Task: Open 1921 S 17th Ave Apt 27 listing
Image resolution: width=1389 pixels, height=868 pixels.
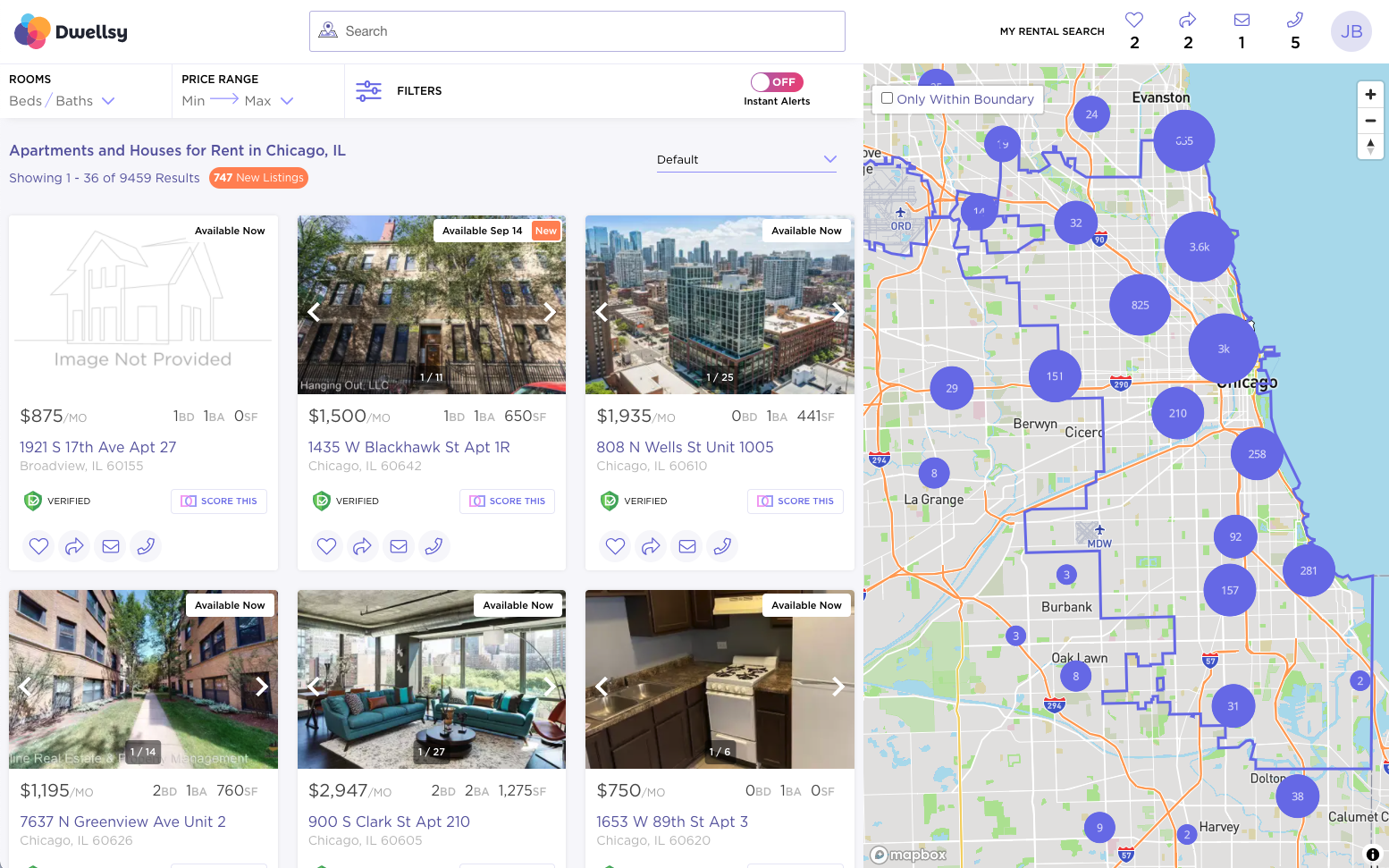Action: (98, 447)
